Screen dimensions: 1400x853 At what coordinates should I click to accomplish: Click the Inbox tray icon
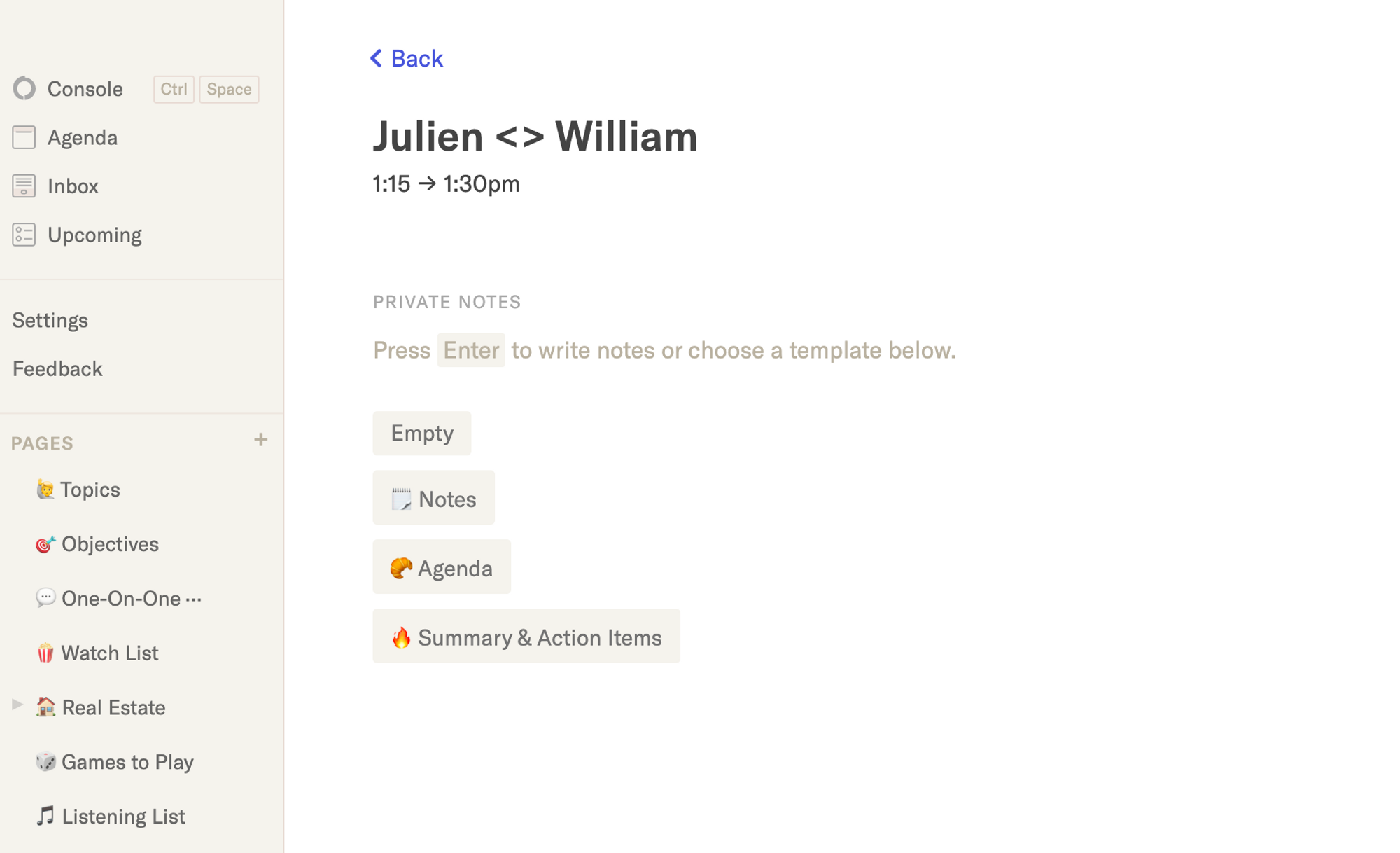click(x=24, y=186)
